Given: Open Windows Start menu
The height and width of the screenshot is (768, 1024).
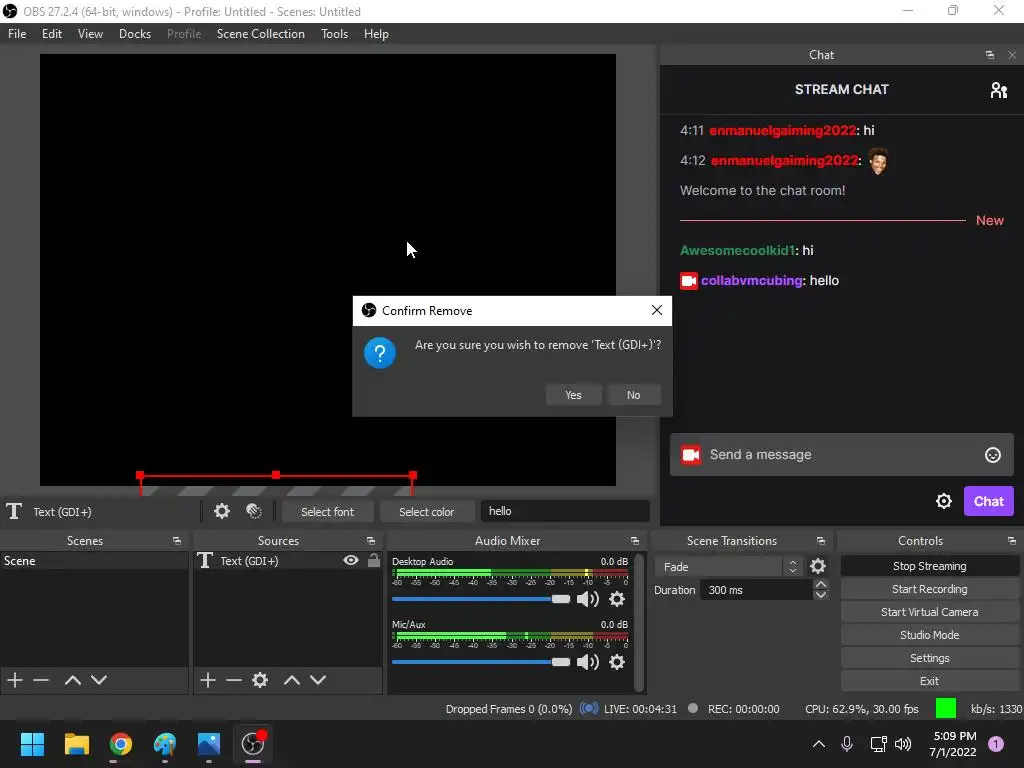Looking at the screenshot, I should pyautogui.click(x=32, y=744).
